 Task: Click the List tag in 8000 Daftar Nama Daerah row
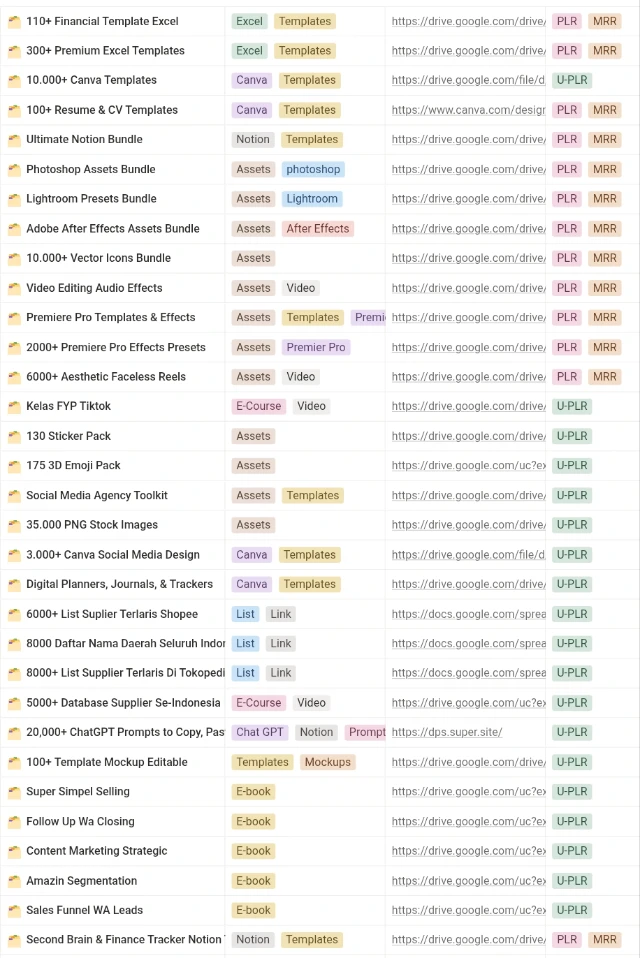pos(245,643)
